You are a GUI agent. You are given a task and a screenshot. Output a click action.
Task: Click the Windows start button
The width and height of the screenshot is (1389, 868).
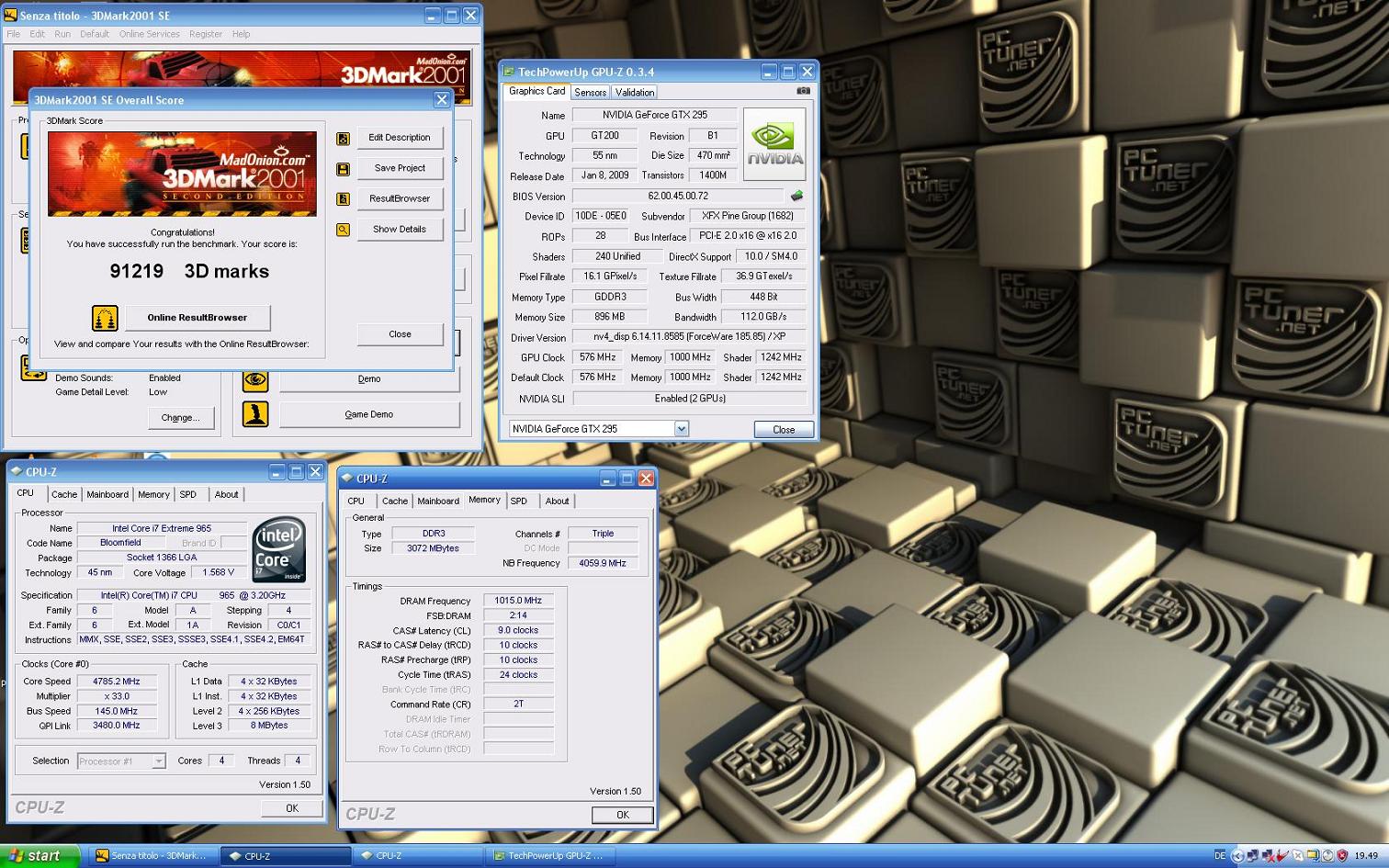pyautogui.click(x=40, y=856)
